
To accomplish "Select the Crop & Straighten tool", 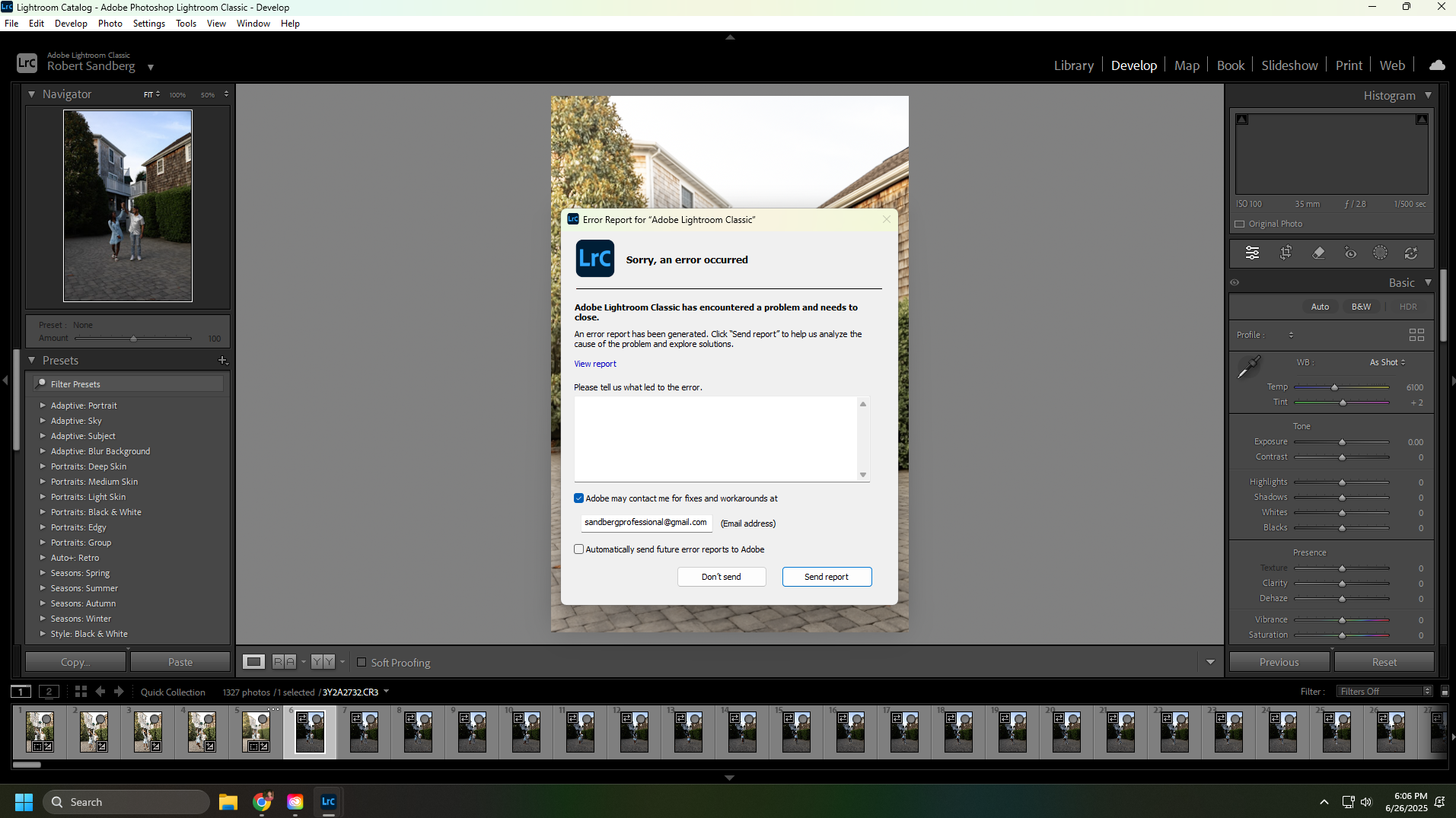I will point(1286,253).
